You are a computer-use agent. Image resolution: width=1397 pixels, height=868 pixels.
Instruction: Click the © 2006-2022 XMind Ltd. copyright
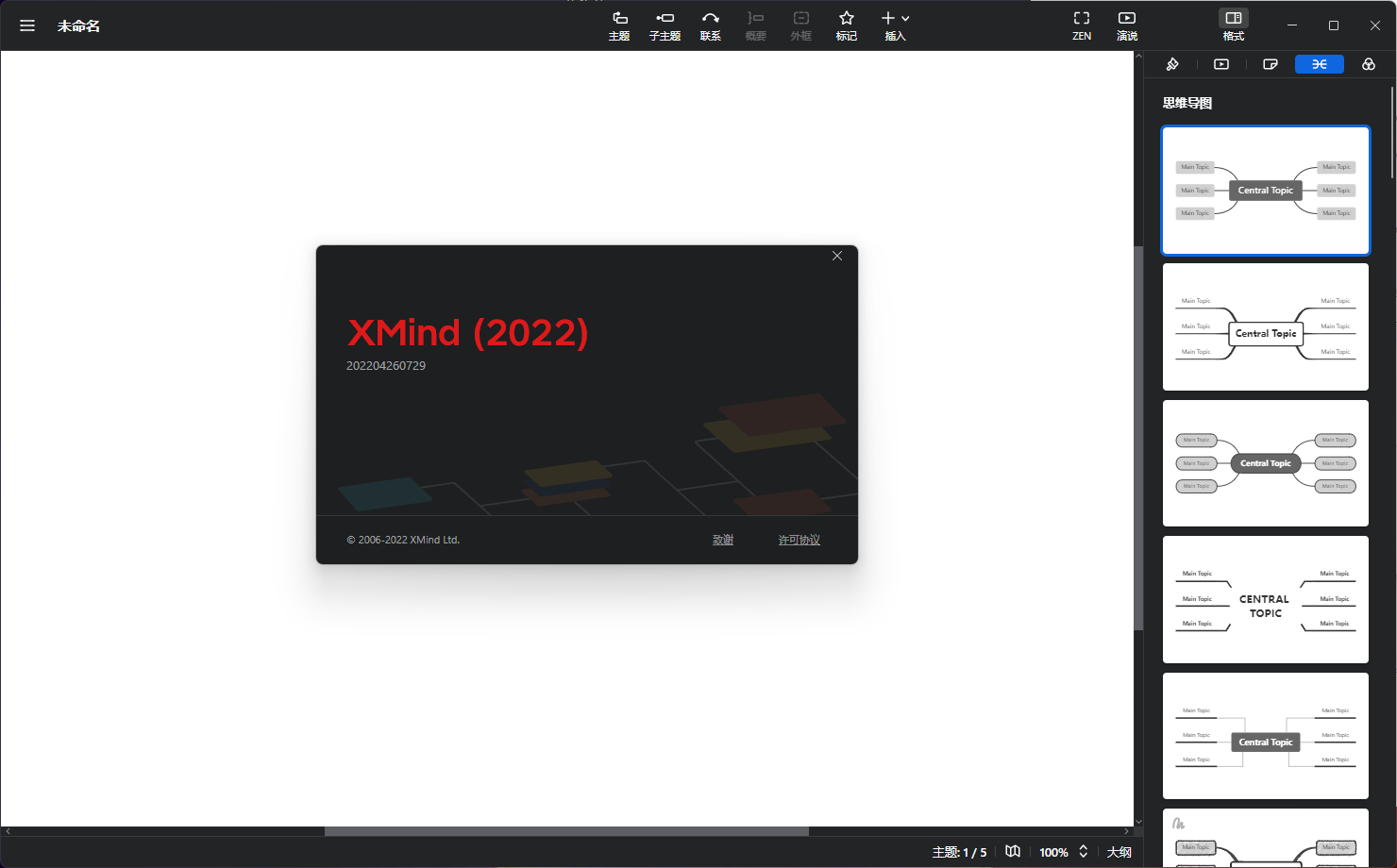pyautogui.click(x=403, y=540)
